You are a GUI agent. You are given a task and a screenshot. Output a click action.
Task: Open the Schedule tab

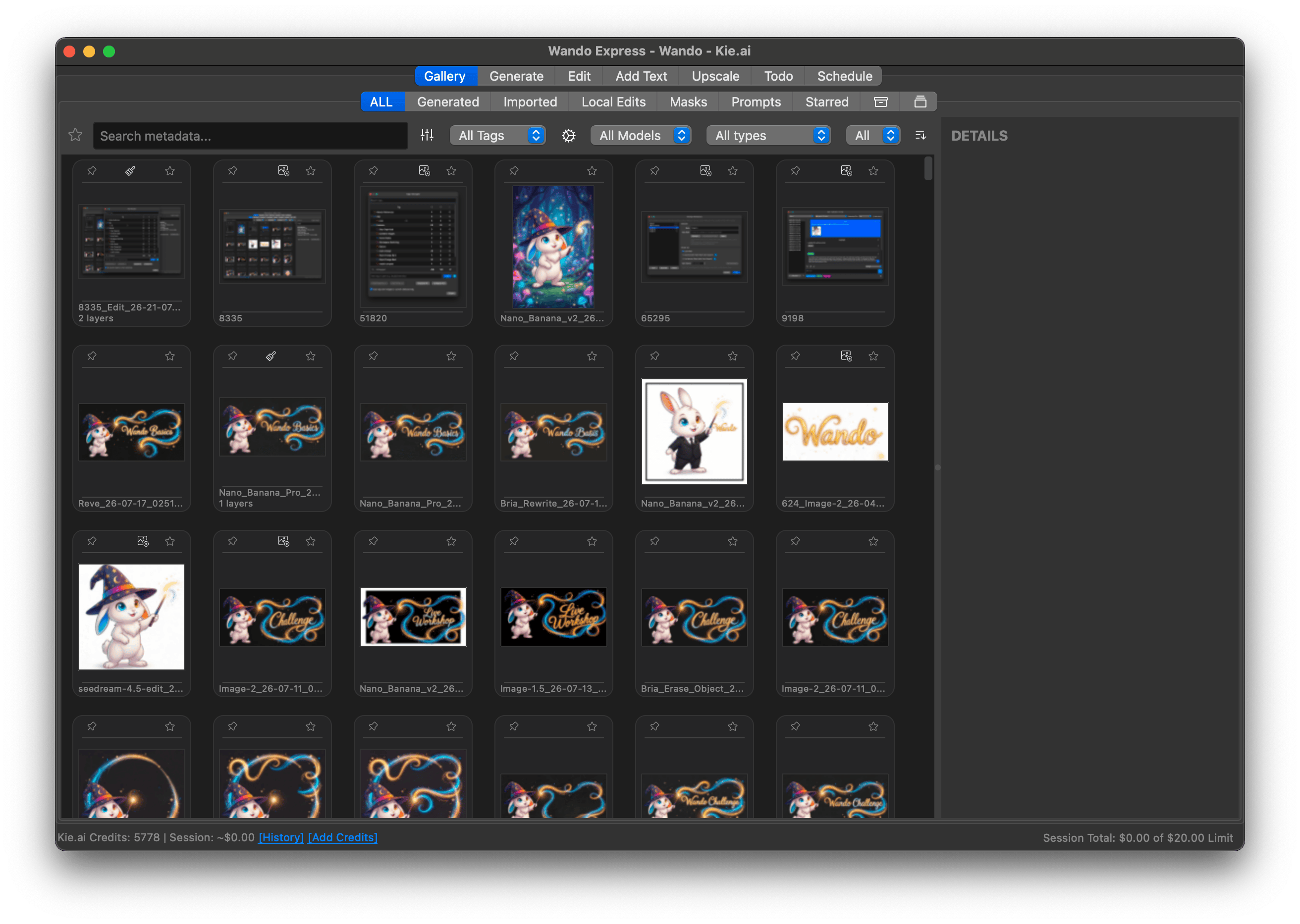pyautogui.click(x=844, y=76)
